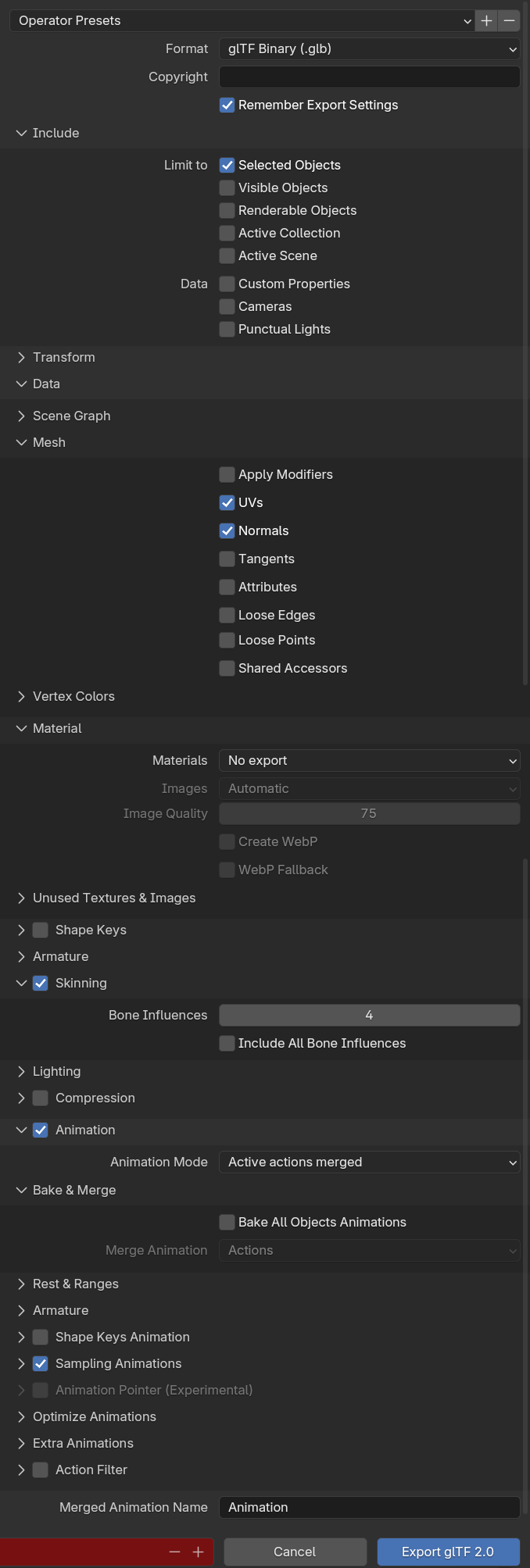Screen dimensions: 530x1568
Task: Change the Animation Mode dropdown
Action: pyautogui.click(x=369, y=1163)
